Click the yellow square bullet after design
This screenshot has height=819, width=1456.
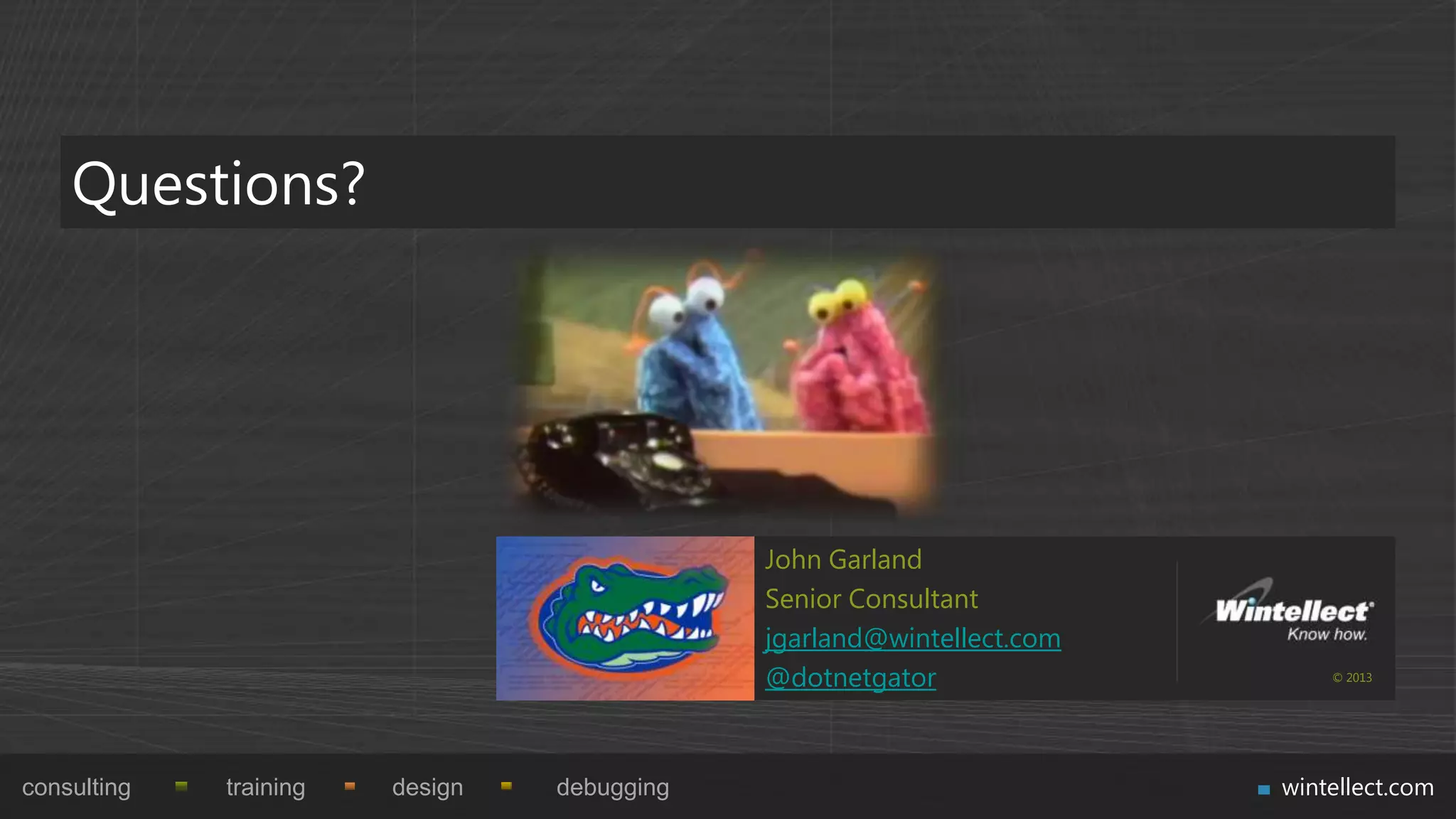tap(506, 786)
